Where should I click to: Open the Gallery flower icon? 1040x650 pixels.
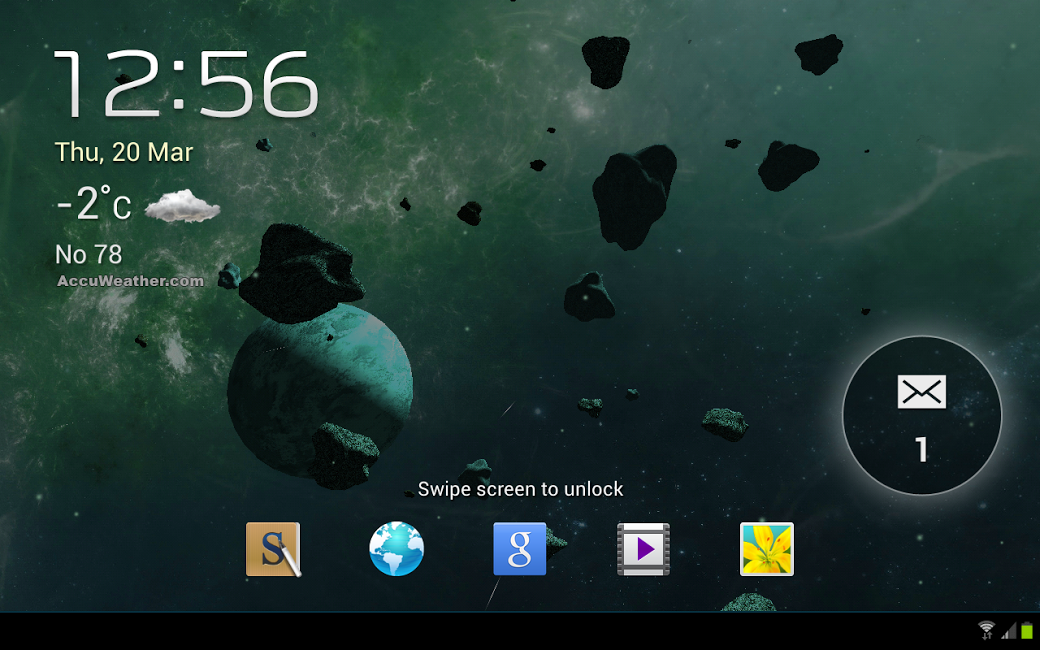point(767,549)
